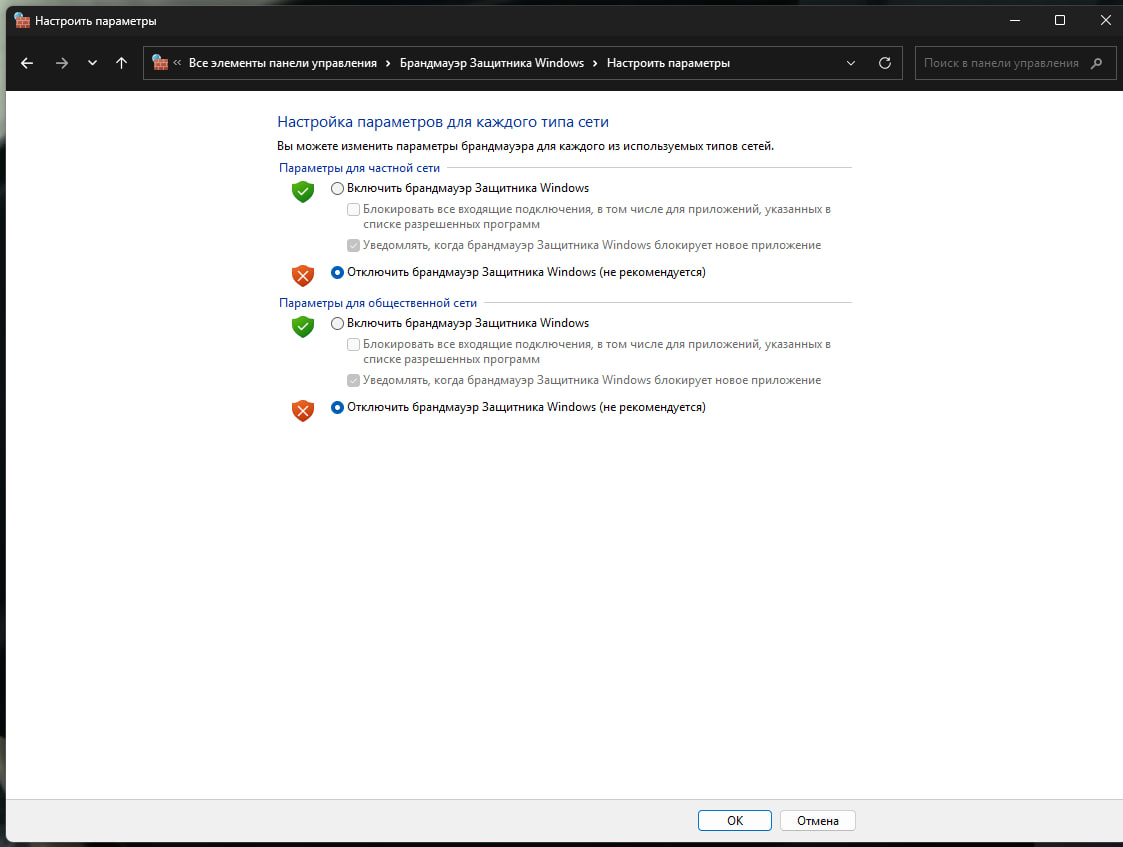
Task: Click green shield icon in public network section
Action: click(x=303, y=326)
